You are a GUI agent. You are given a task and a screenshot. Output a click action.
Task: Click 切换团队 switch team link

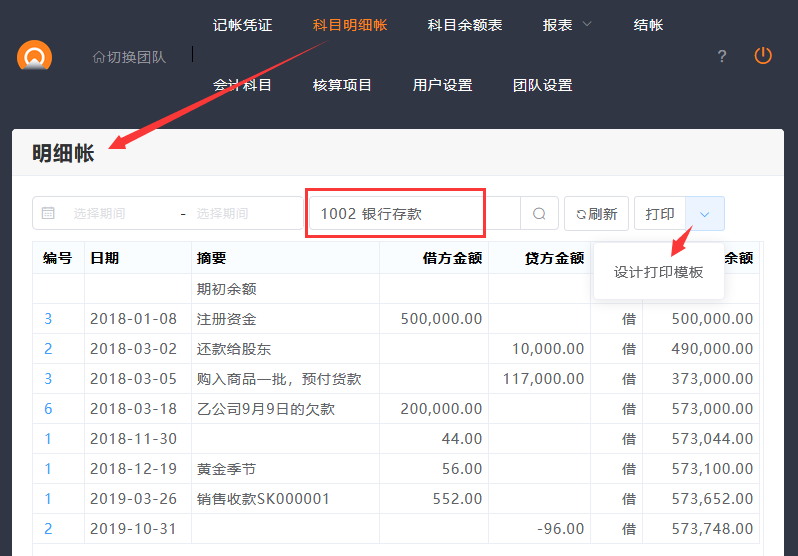(x=129, y=56)
